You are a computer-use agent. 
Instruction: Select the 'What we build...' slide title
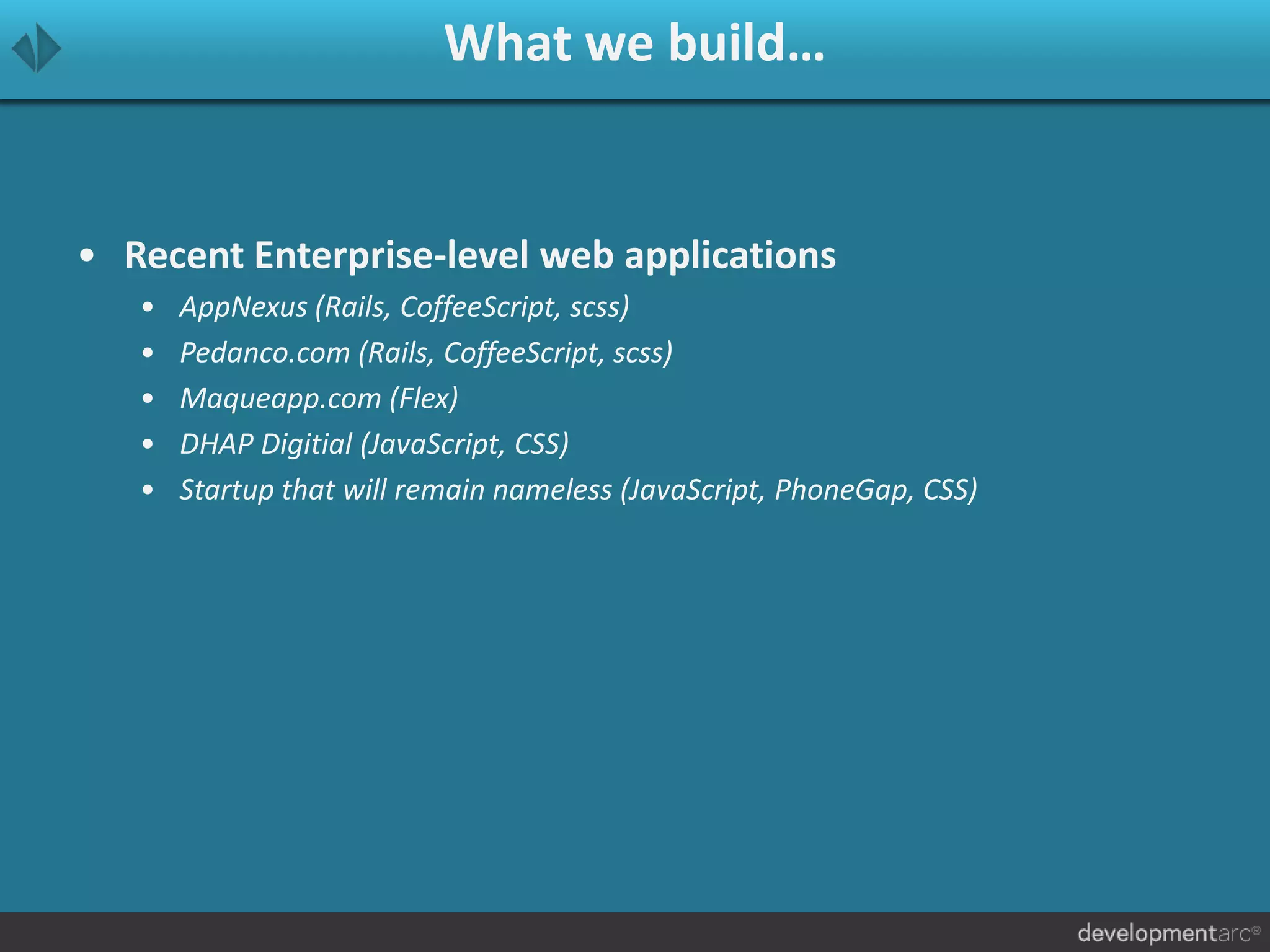pyautogui.click(x=634, y=43)
